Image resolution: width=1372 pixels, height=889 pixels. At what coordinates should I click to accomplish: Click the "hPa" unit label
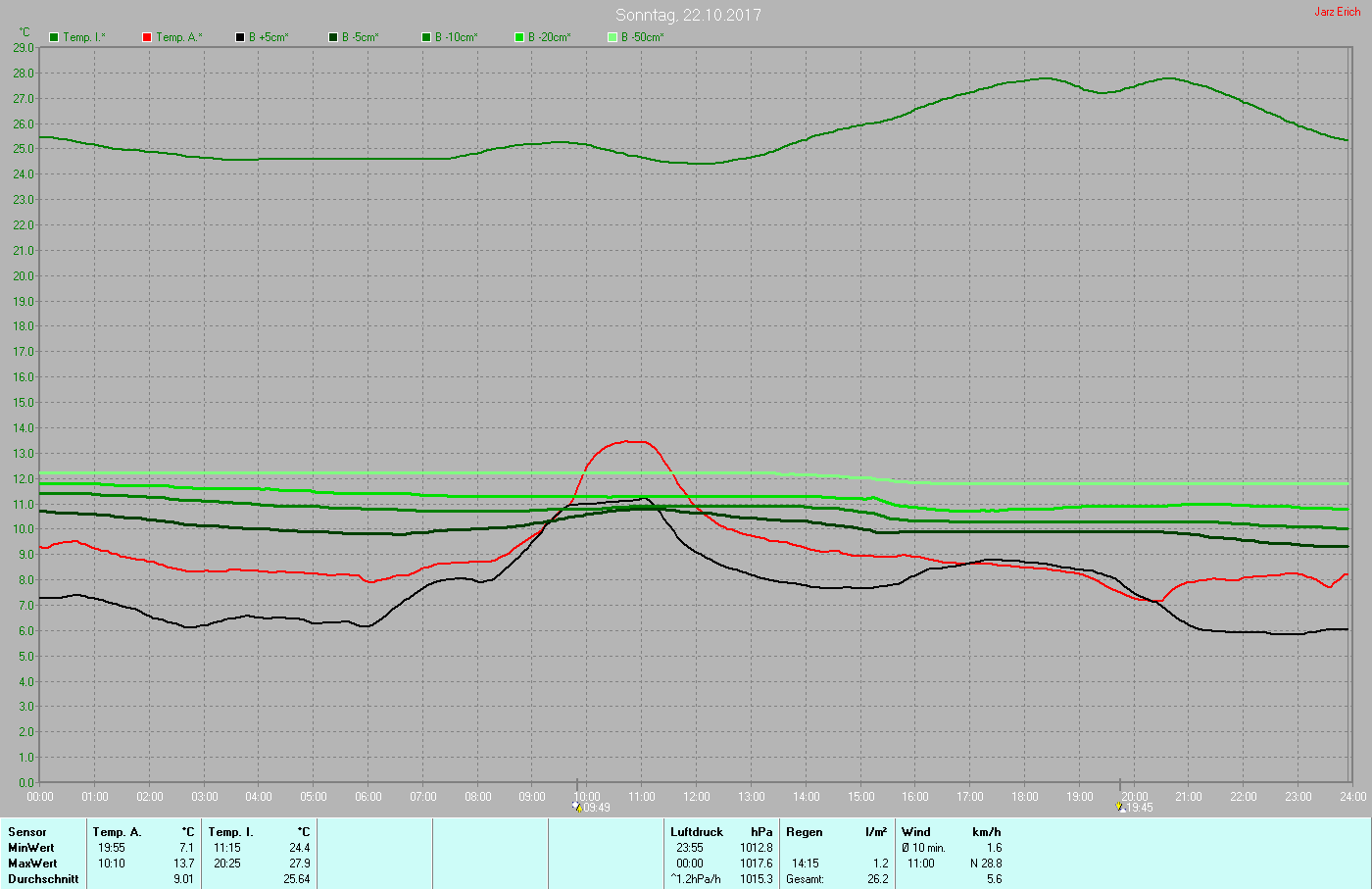click(761, 832)
